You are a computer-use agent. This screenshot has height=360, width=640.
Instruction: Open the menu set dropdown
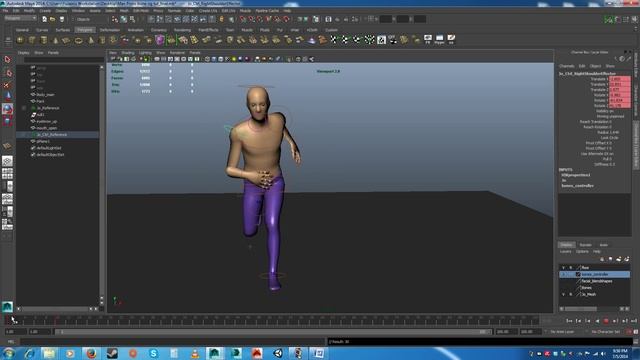20,18
